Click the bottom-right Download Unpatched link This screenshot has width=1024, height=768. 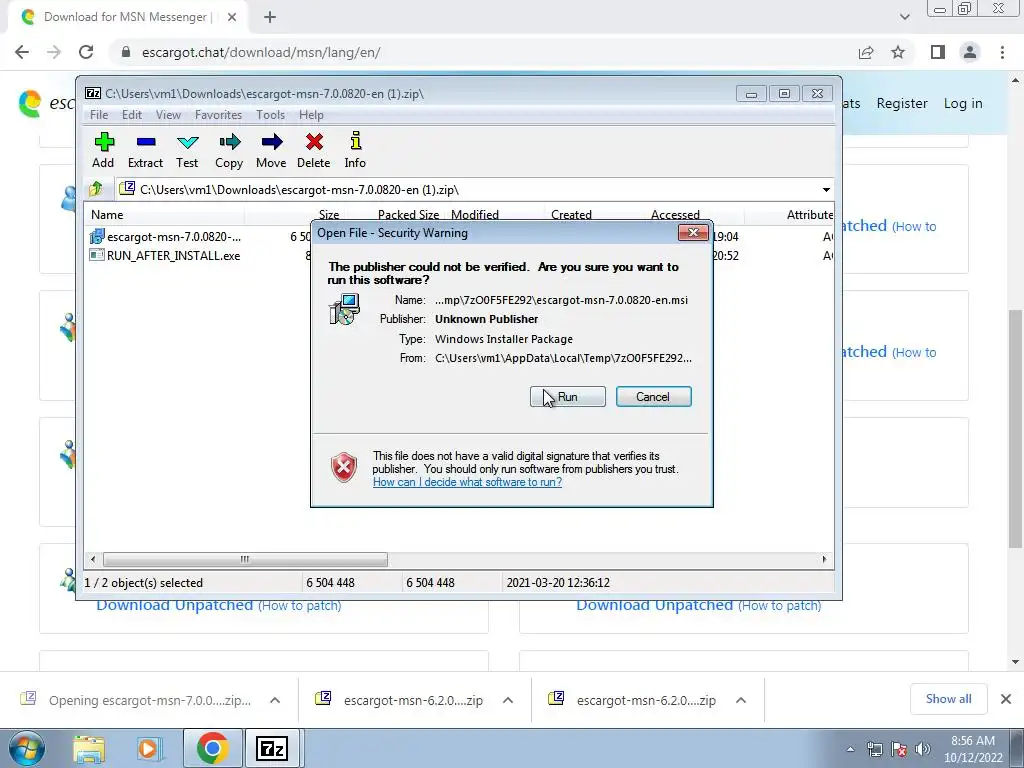coord(654,605)
